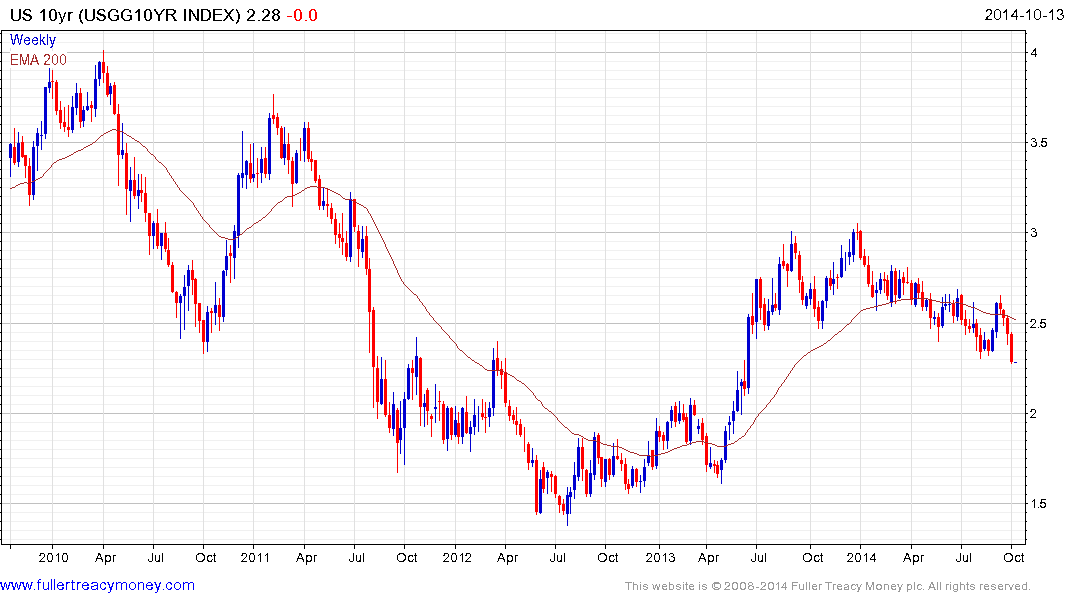
Task: Click the chart title US 10yr (USGG10YR INDEX)
Action: 125,15
